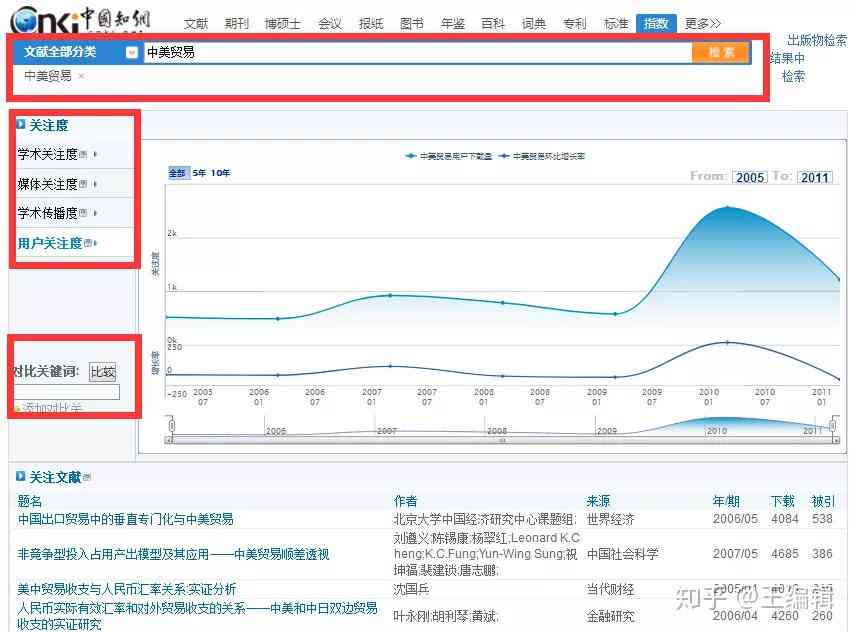Switch to the 专利 tab
Screen dimensions: 856x632
point(575,23)
